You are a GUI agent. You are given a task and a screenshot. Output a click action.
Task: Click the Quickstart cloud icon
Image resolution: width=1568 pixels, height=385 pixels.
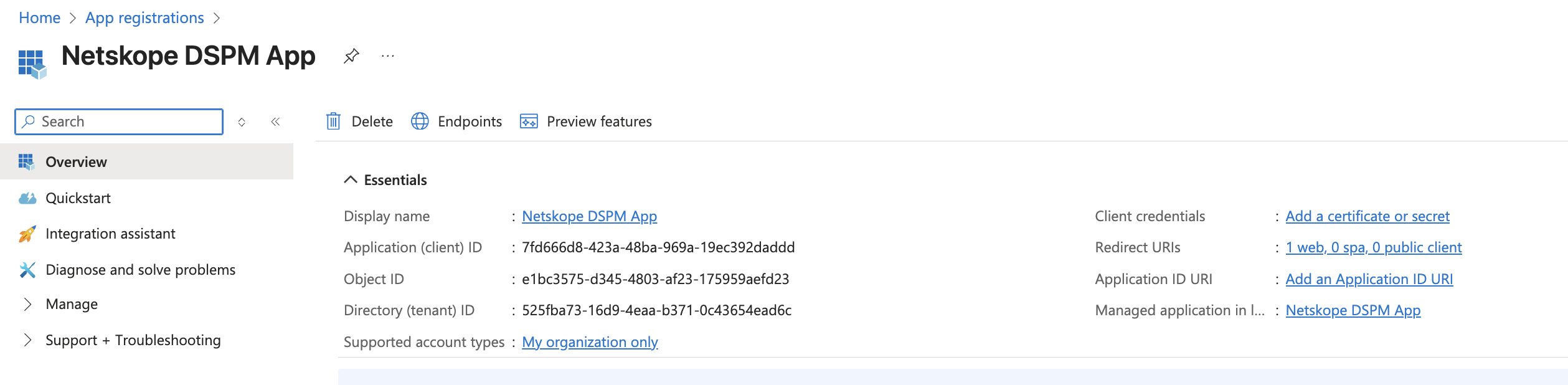point(27,198)
